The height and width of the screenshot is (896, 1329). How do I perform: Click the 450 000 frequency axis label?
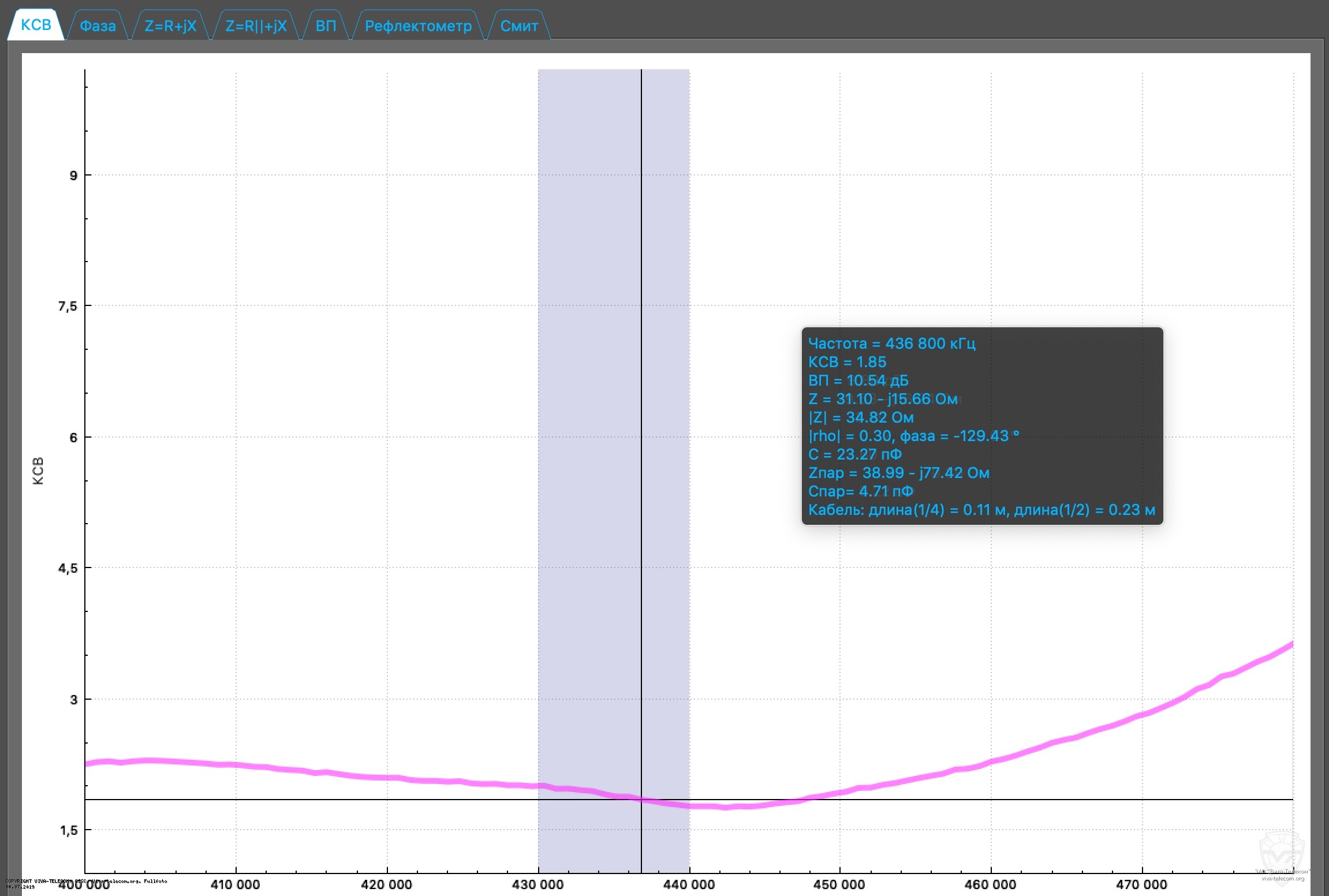(839, 884)
